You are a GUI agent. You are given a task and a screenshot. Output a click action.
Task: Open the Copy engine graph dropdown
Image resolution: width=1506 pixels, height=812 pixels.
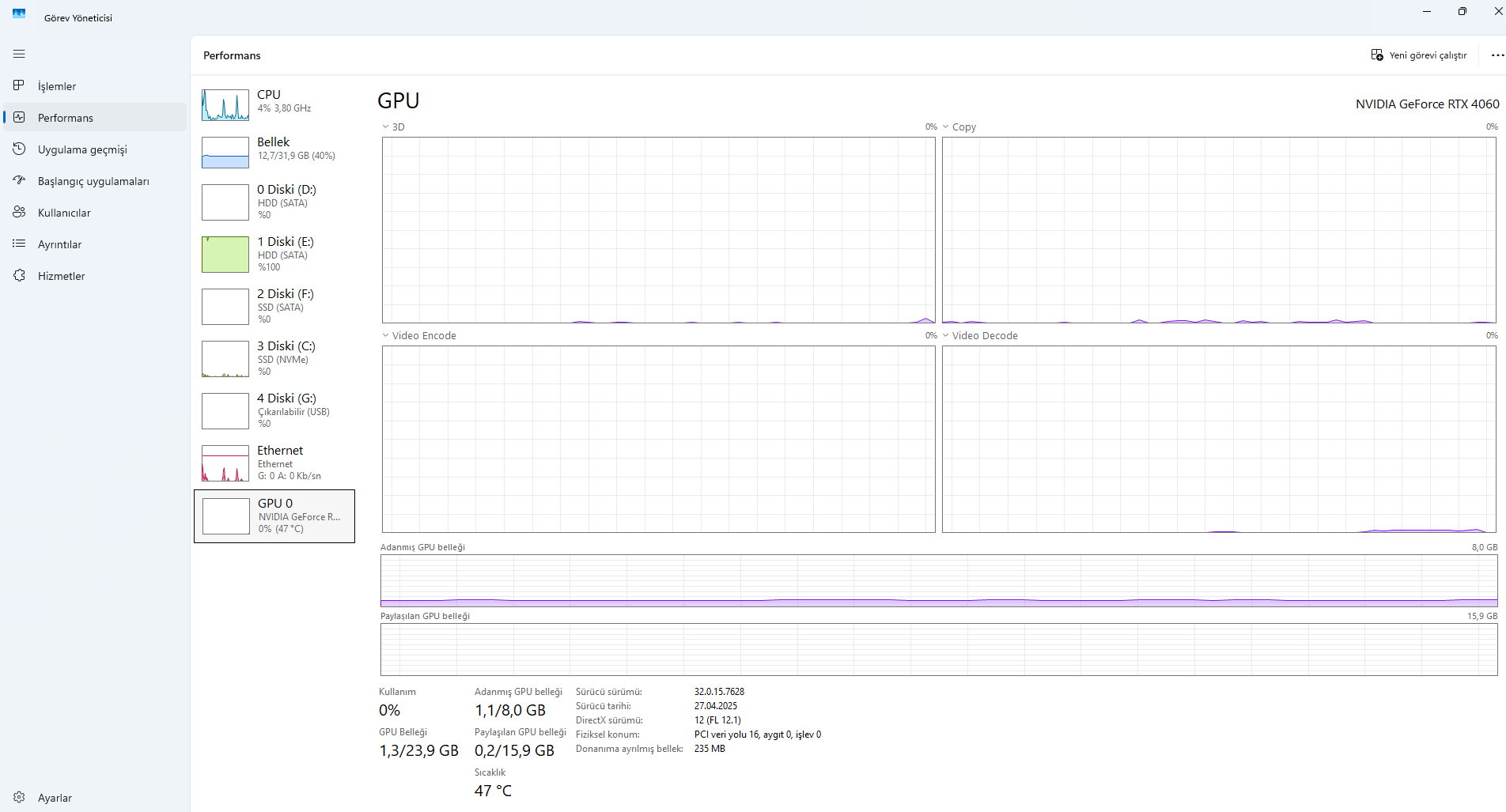(945, 127)
